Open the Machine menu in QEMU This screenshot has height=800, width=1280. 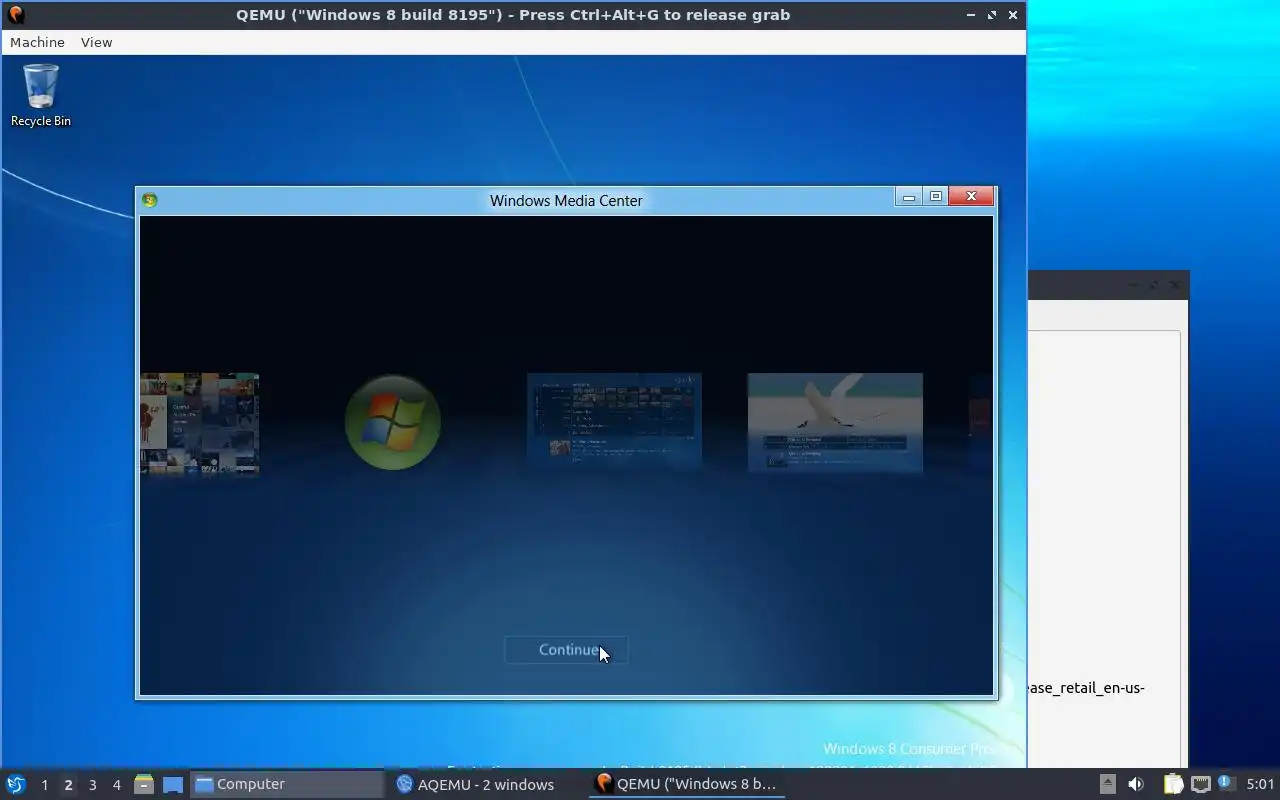(37, 42)
